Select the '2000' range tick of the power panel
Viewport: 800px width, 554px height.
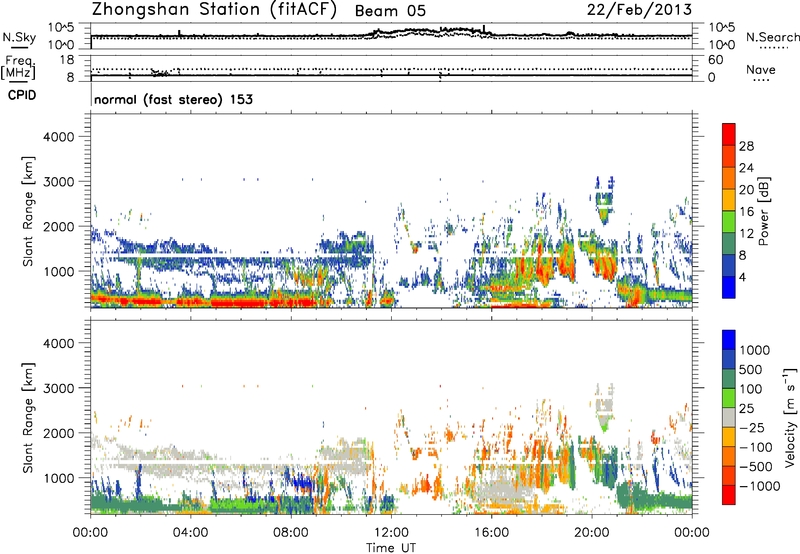(58, 226)
